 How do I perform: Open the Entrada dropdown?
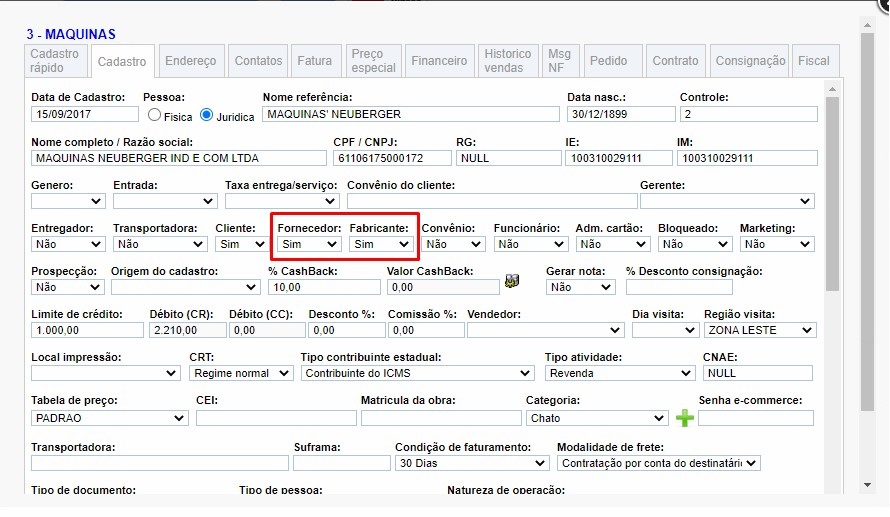165,201
